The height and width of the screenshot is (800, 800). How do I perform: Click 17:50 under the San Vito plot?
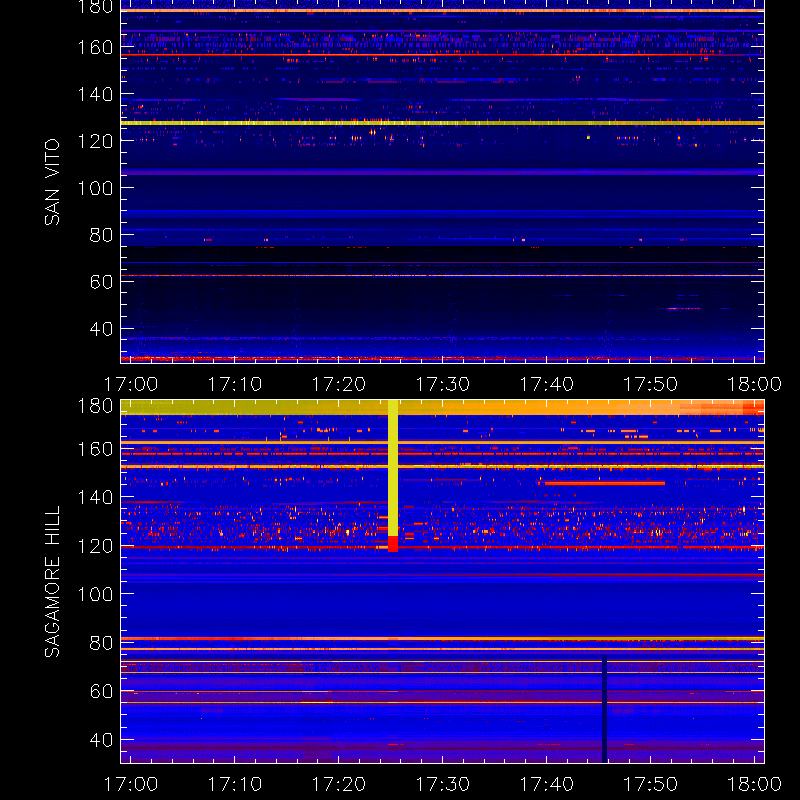(651, 384)
